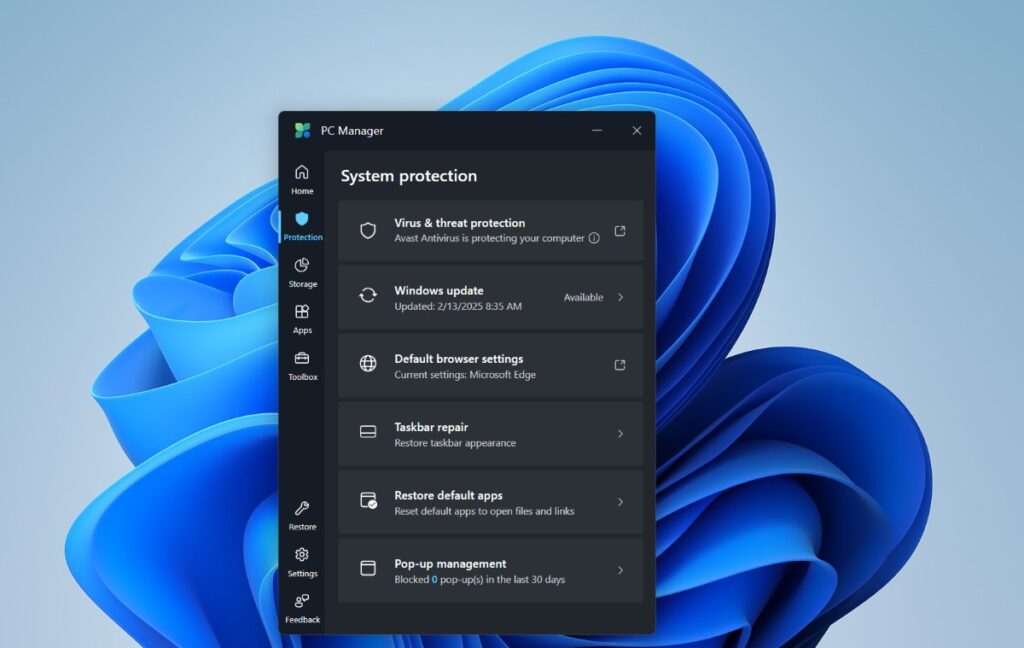The width and height of the screenshot is (1024, 648).
Task: Select the Apps sidebar icon
Action: (302, 311)
